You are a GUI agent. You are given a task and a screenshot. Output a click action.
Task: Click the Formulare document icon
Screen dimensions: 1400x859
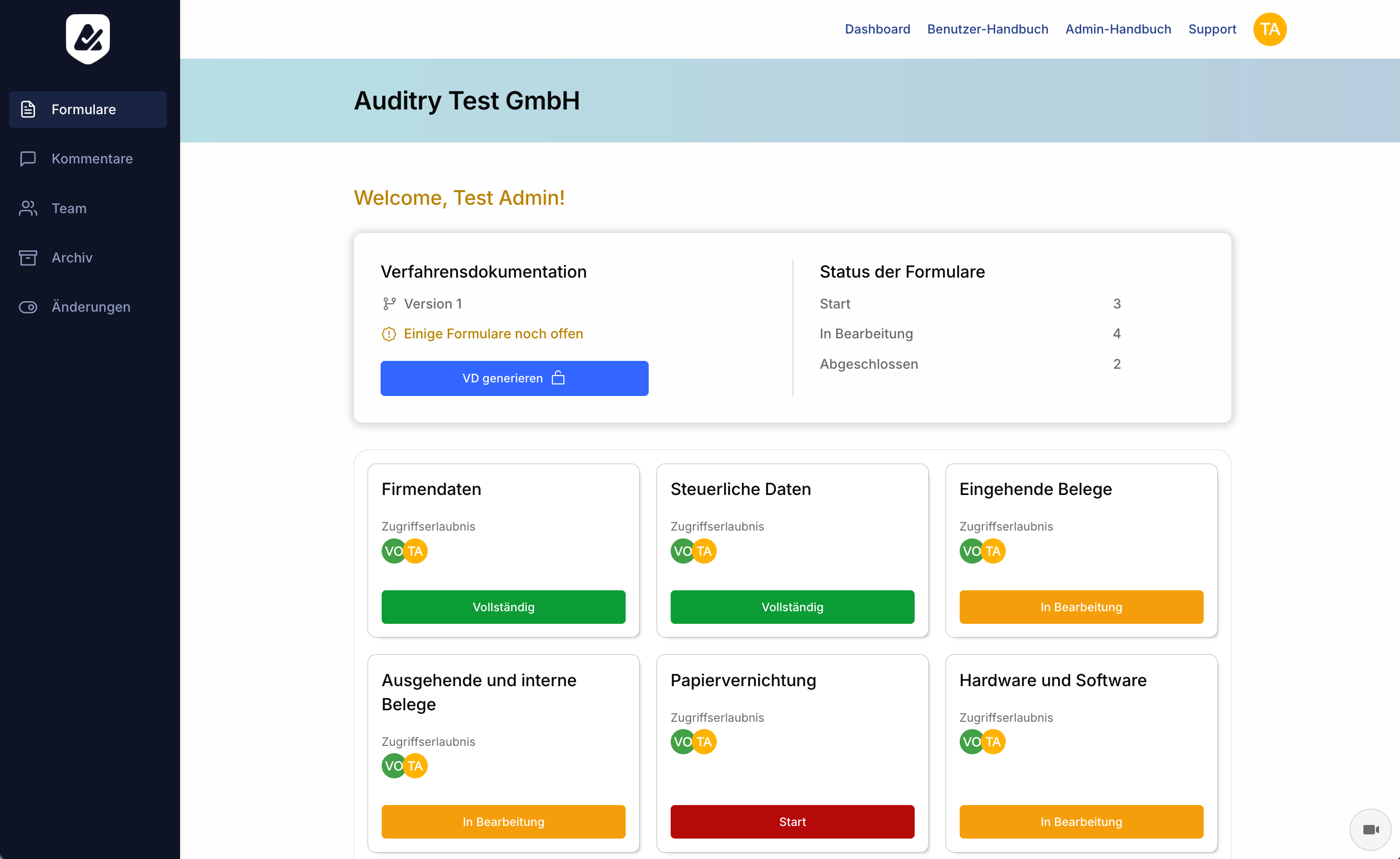[x=28, y=109]
